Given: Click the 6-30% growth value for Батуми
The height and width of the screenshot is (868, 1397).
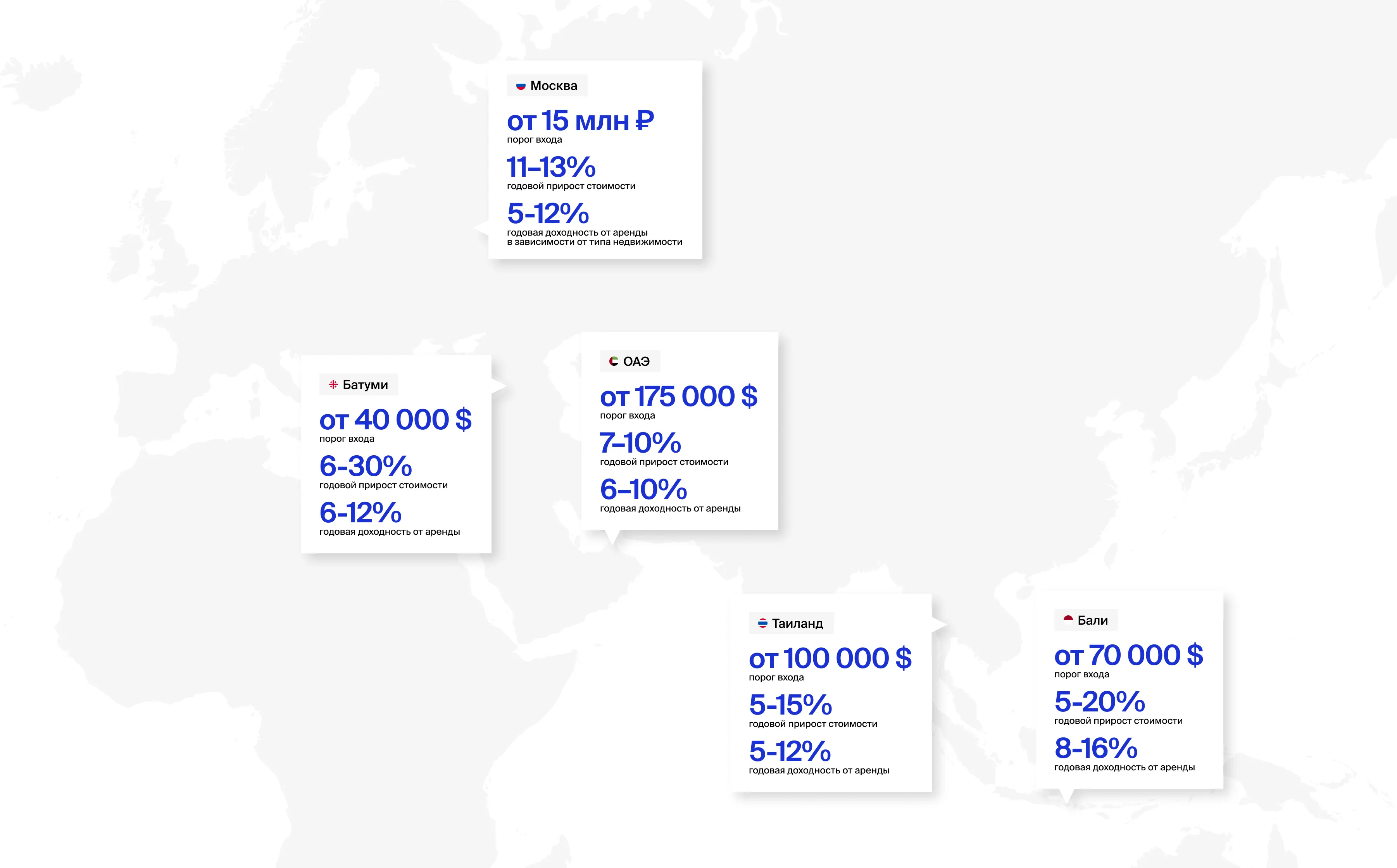Looking at the screenshot, I should coord(365,466).
